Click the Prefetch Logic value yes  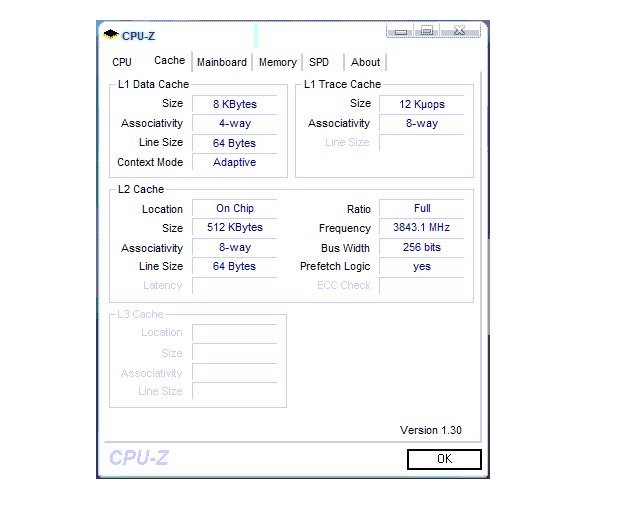422,266
